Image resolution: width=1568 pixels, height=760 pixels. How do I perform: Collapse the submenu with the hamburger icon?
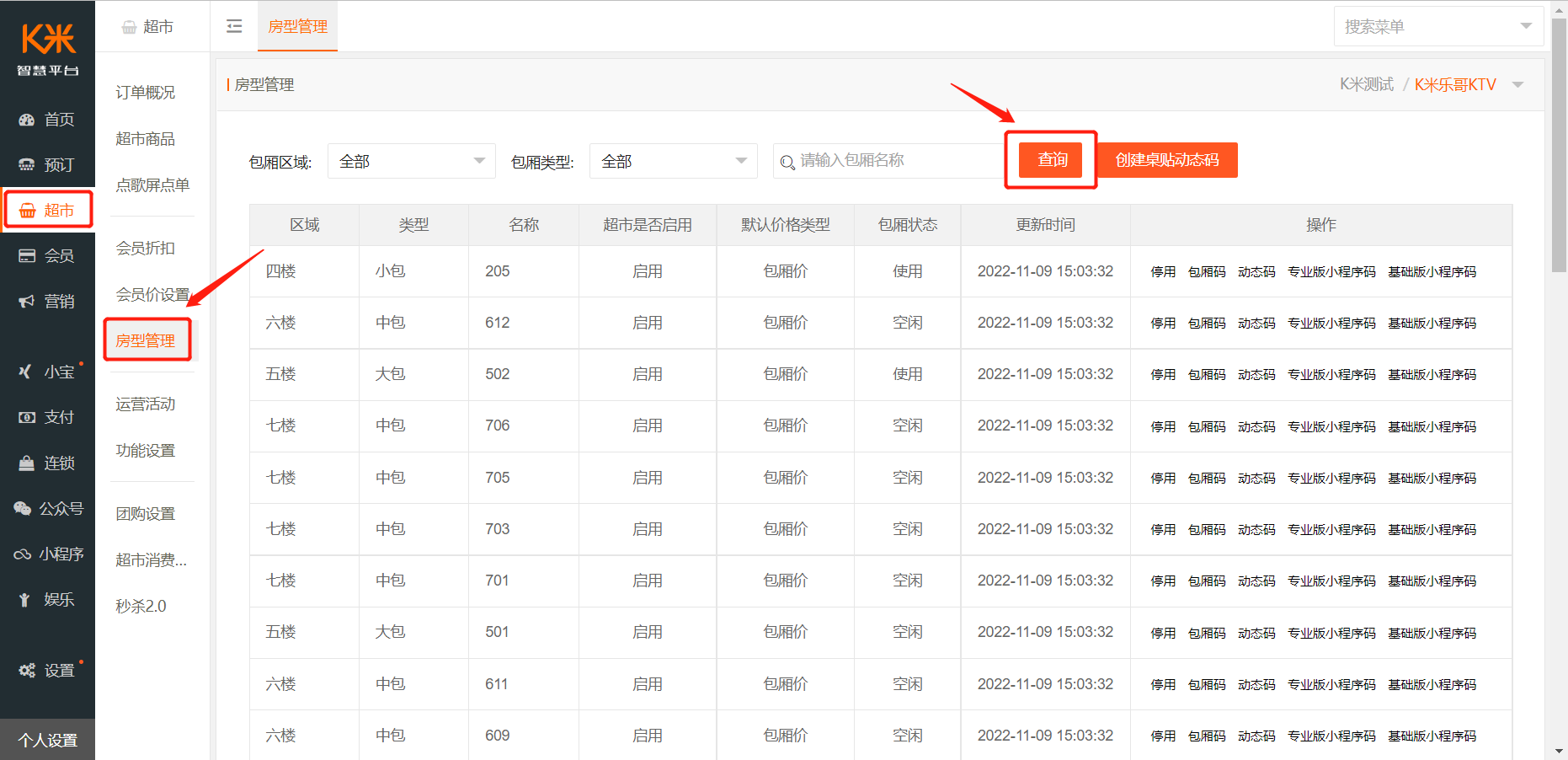pos(234,26)
